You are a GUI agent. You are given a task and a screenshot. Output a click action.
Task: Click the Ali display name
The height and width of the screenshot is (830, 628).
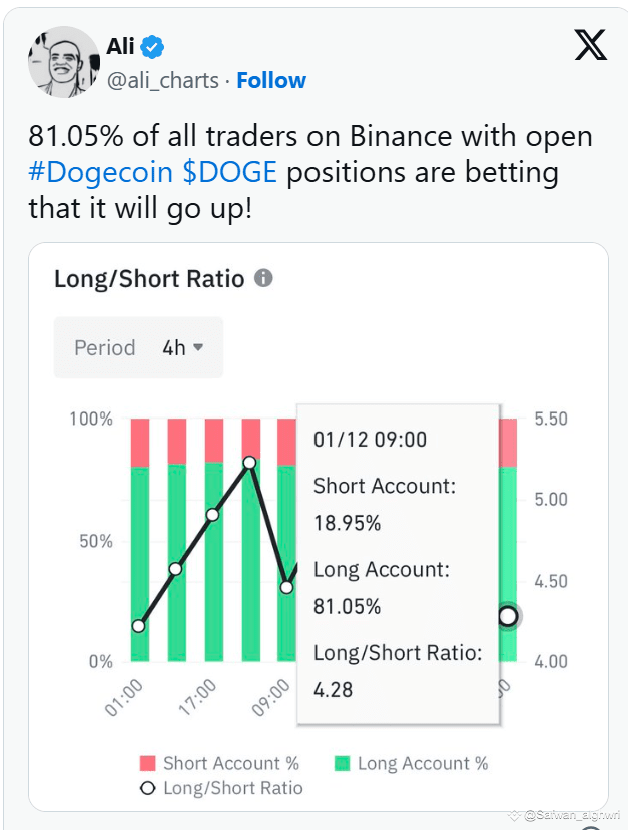120,47
